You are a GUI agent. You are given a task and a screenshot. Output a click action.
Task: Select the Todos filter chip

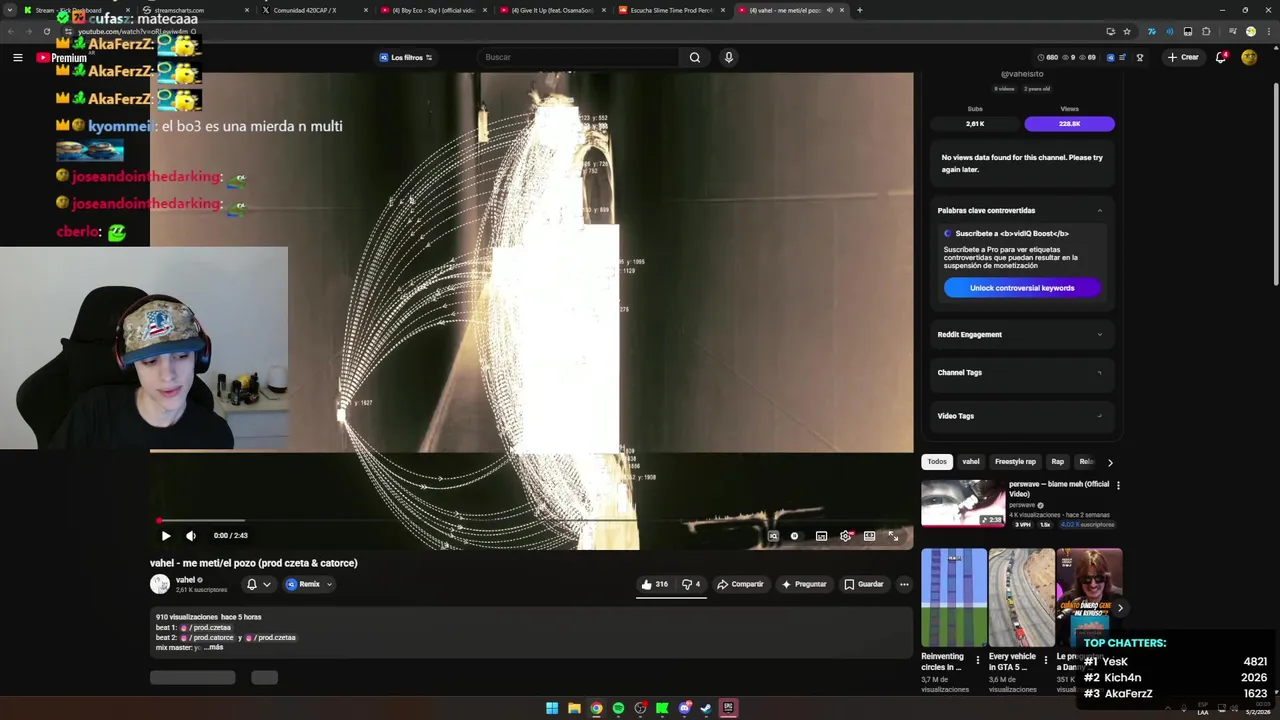(936, 462)
